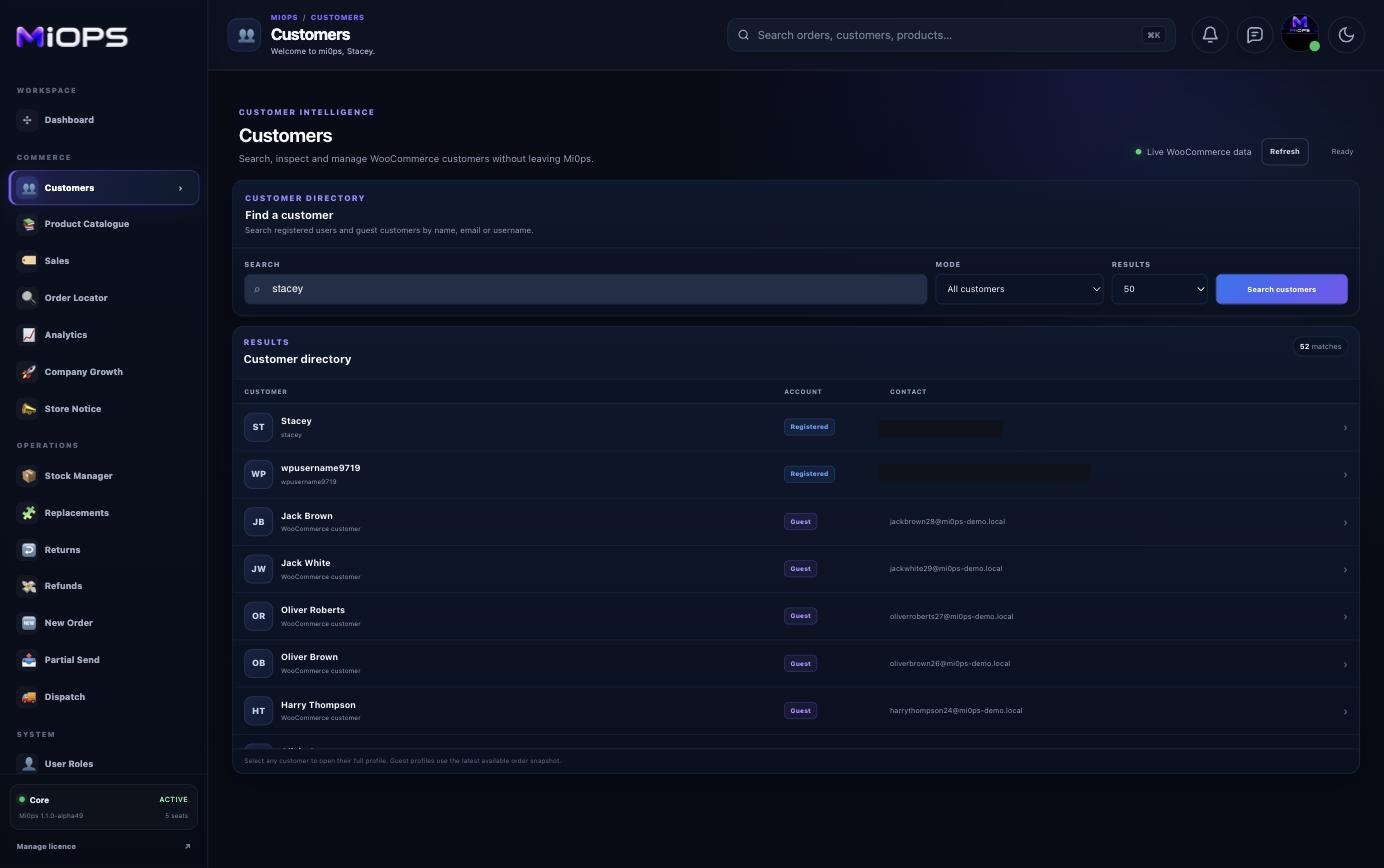Open the Manage licence link
Viewport: 1384px width, 868px height.
pos(46,847)
